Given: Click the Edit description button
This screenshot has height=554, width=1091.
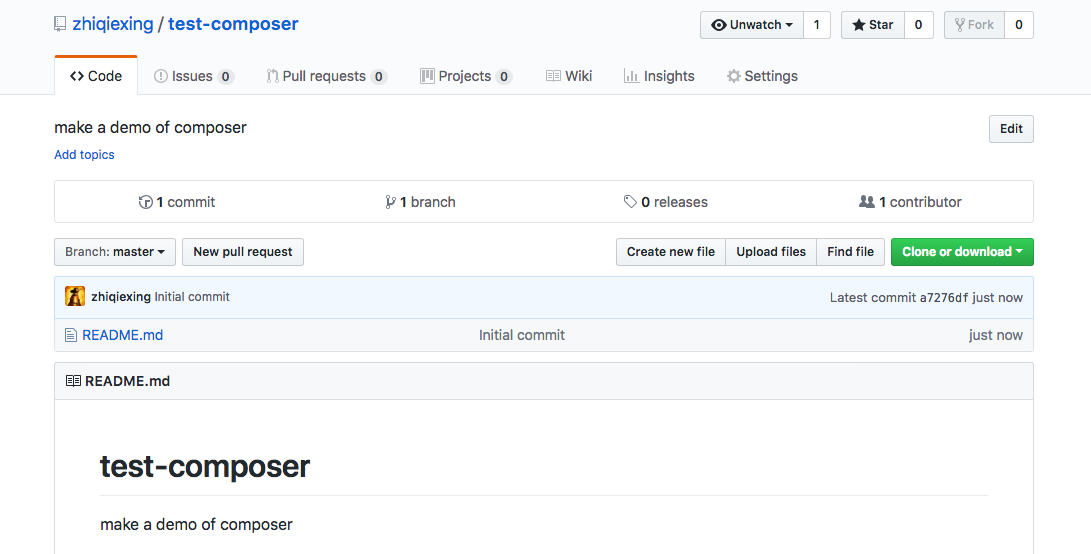Looking at the screenshot, I should click(x=1011, y=129).
